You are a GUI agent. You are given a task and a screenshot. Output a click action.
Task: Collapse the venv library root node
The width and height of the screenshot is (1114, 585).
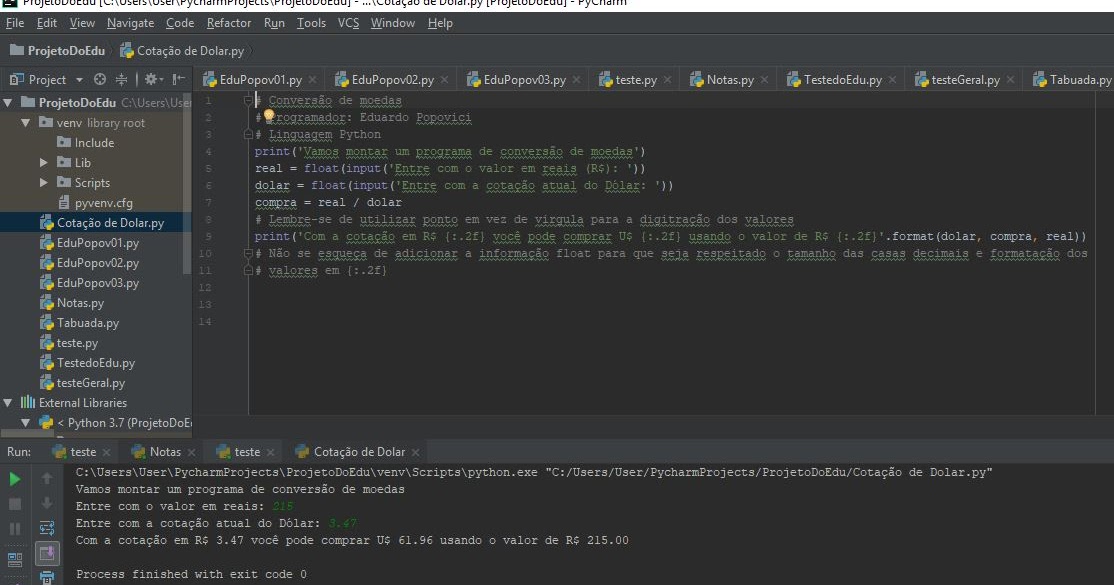(25, 123)
